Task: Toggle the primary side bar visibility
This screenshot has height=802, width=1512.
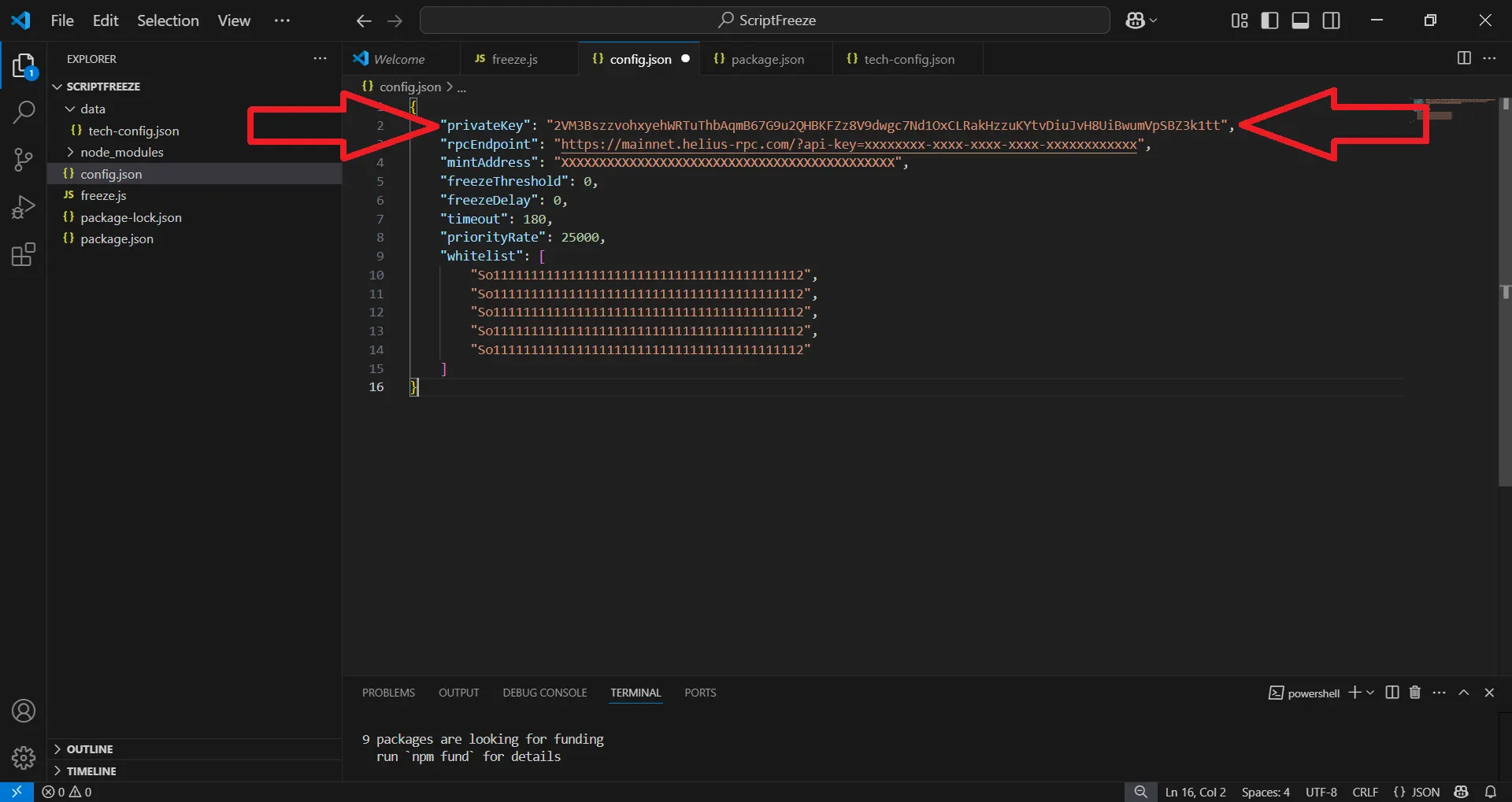Action: pyautogui.click(x=1269, y=20)
